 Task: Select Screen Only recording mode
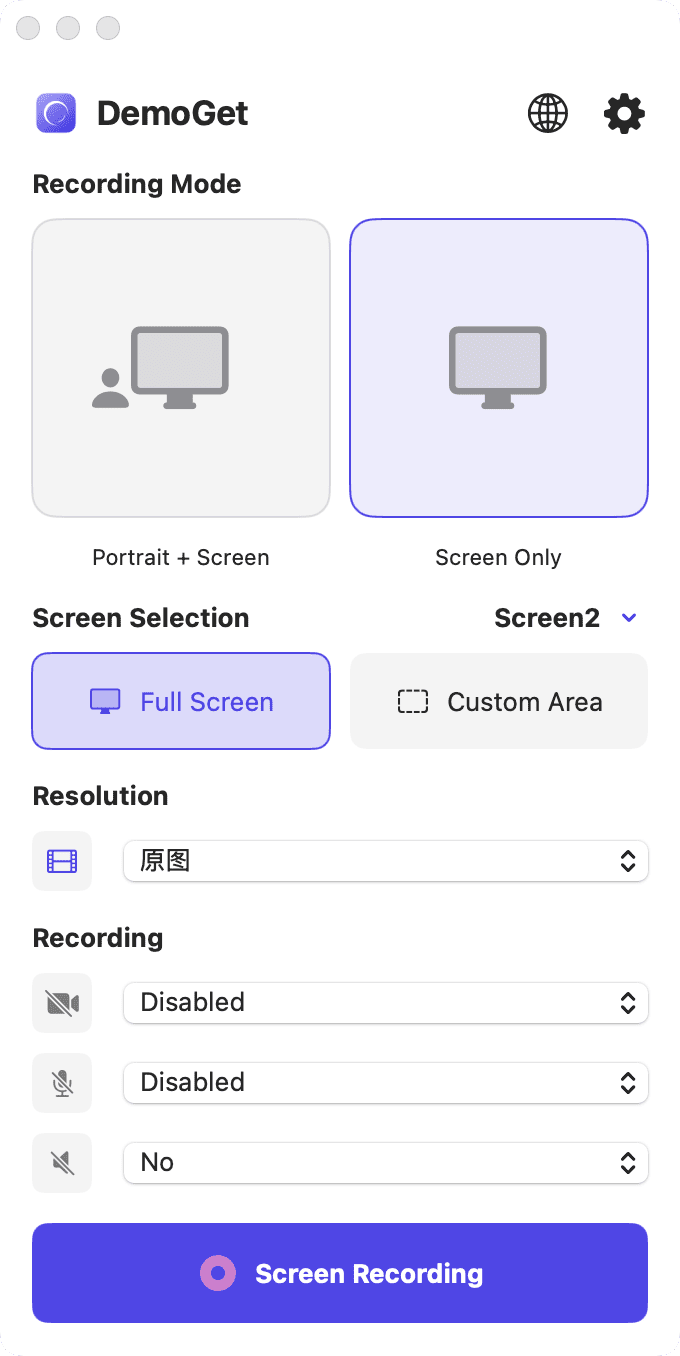click(x=498, y=368)
